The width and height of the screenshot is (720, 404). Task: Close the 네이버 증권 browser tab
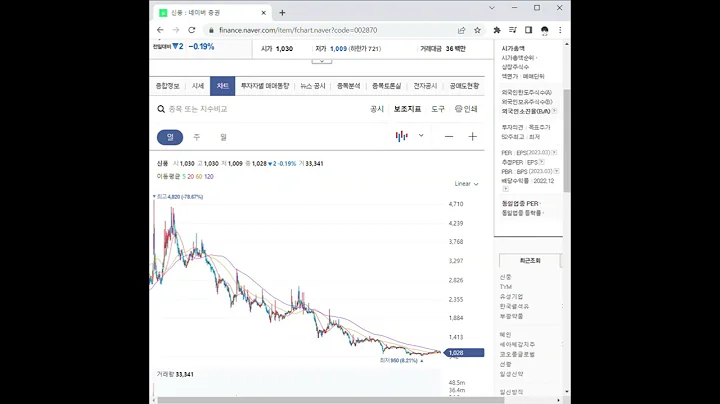[264, 13]
